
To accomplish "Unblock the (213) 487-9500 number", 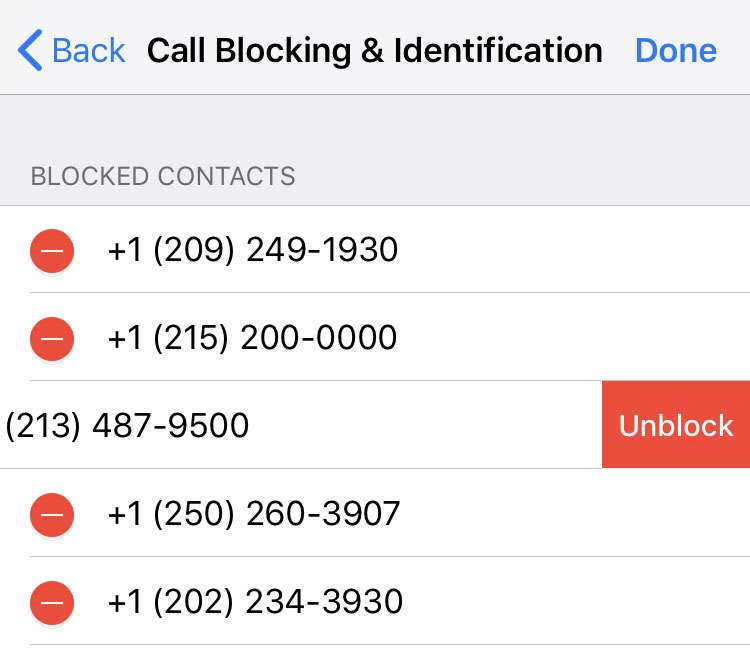I will pyautogui.click(x=676, y=425).
